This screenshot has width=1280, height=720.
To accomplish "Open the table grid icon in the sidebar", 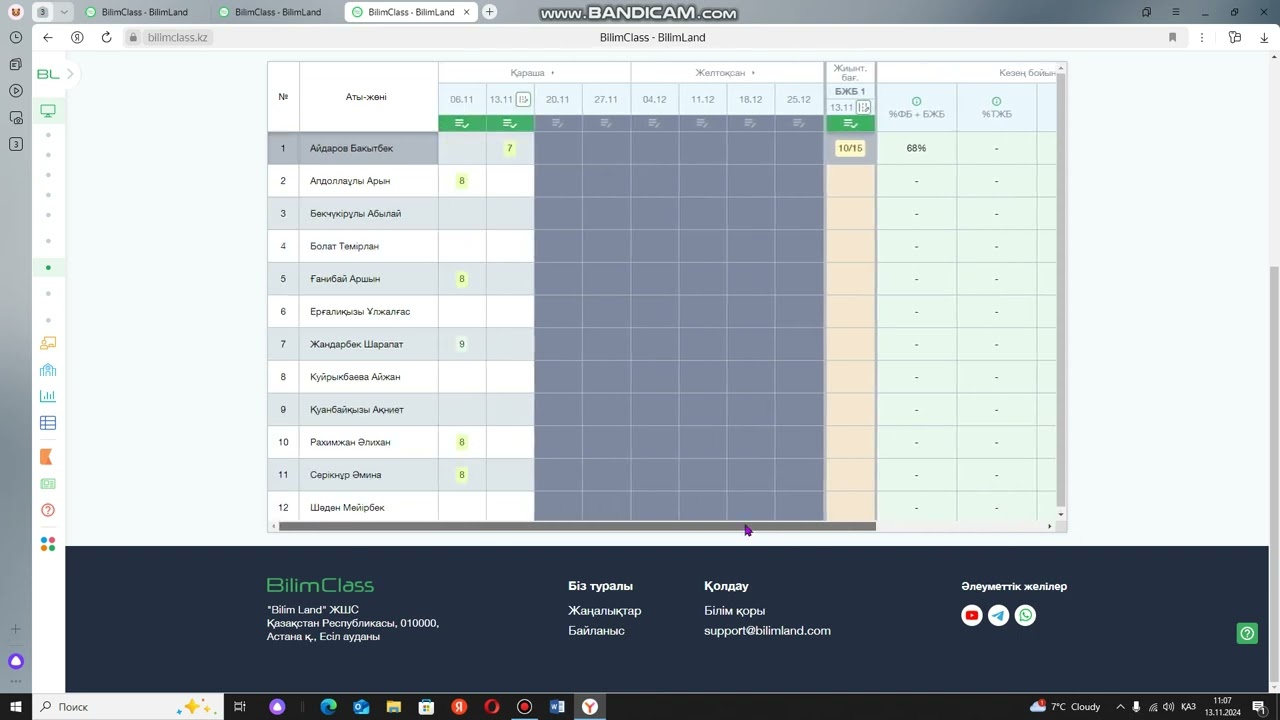I will 47,423.
